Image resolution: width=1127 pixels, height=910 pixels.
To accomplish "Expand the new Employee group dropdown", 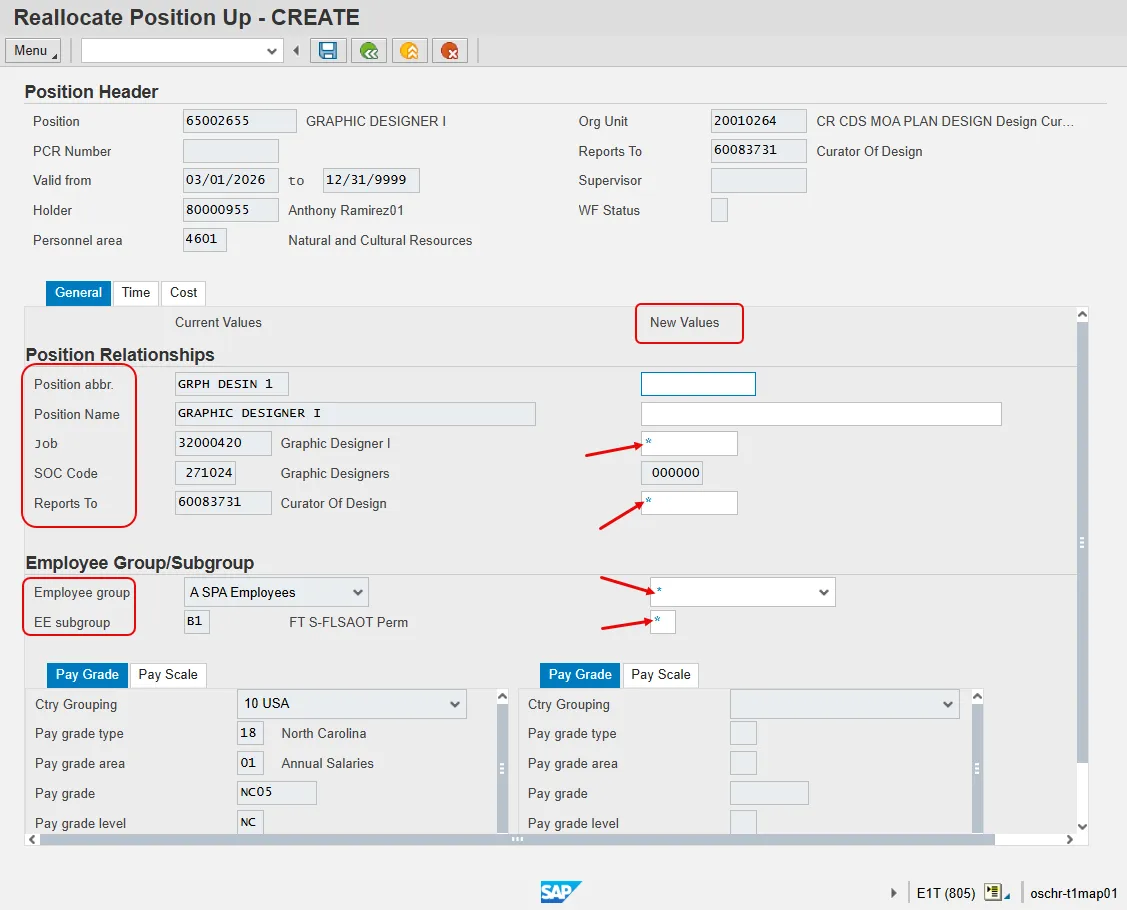I will pos(824,593).
